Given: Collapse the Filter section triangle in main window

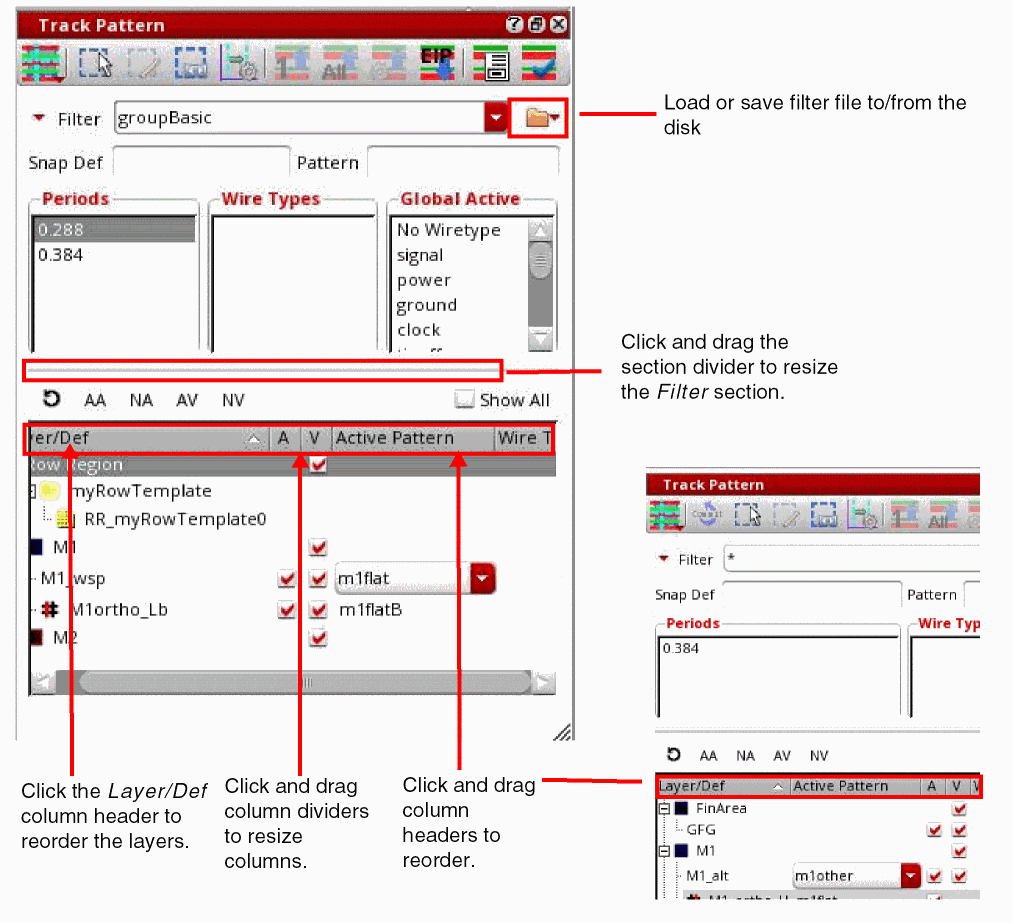Looking at the screenshot, I should (x=39, y=118).
